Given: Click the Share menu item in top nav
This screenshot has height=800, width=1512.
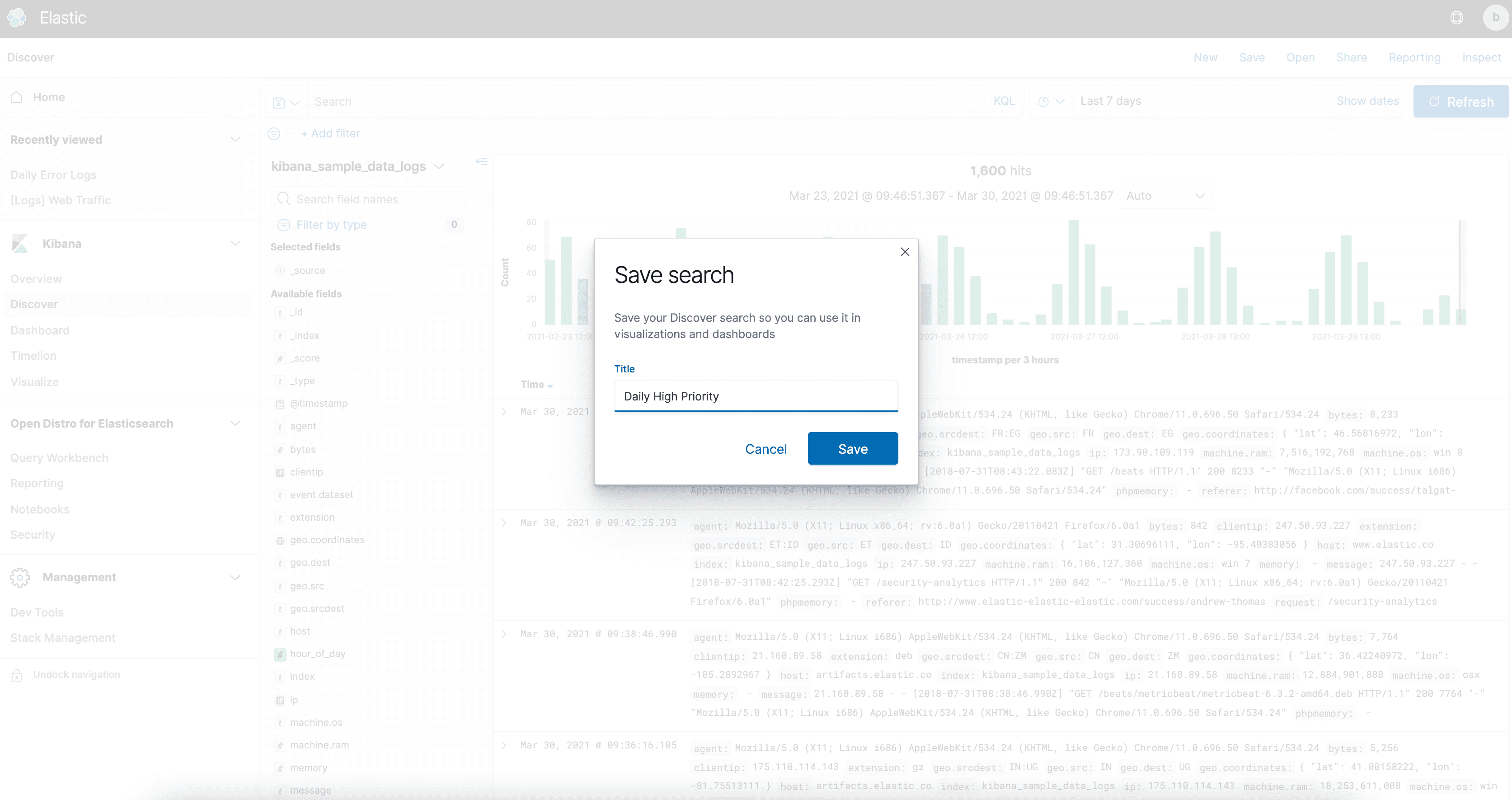Looking at the screenshot, I should tap(1351, 57).
